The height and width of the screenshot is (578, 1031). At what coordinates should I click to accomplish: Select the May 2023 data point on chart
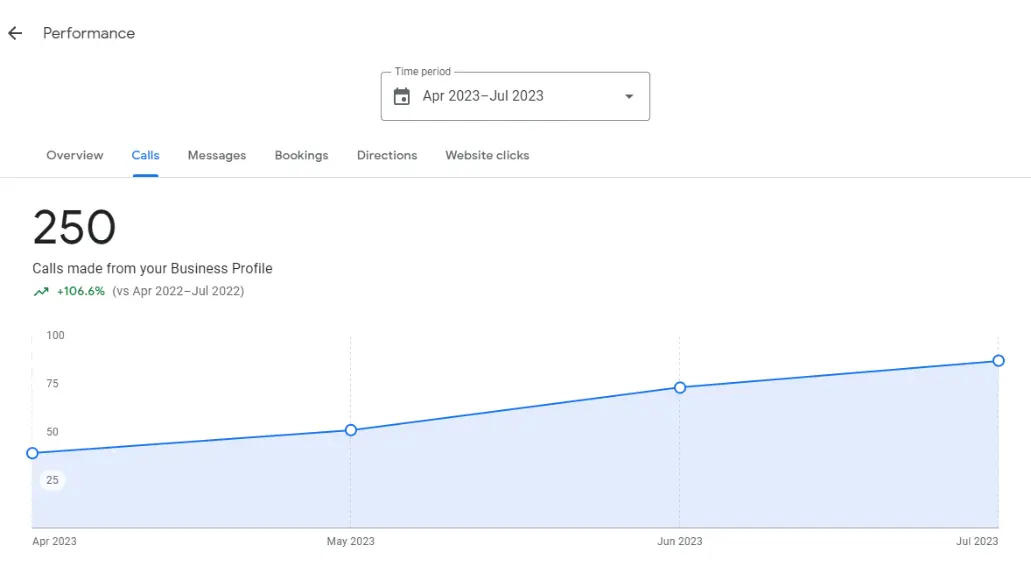[350, 430]
